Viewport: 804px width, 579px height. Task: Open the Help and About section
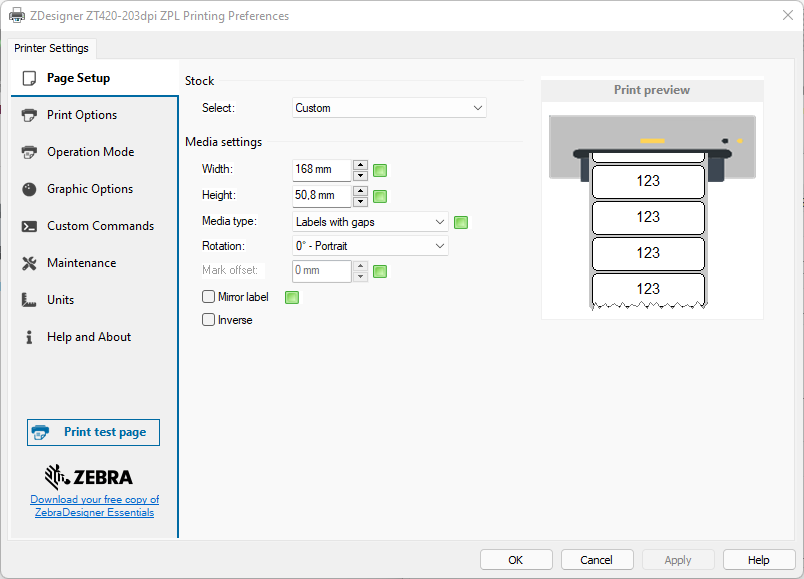[95, 337]
